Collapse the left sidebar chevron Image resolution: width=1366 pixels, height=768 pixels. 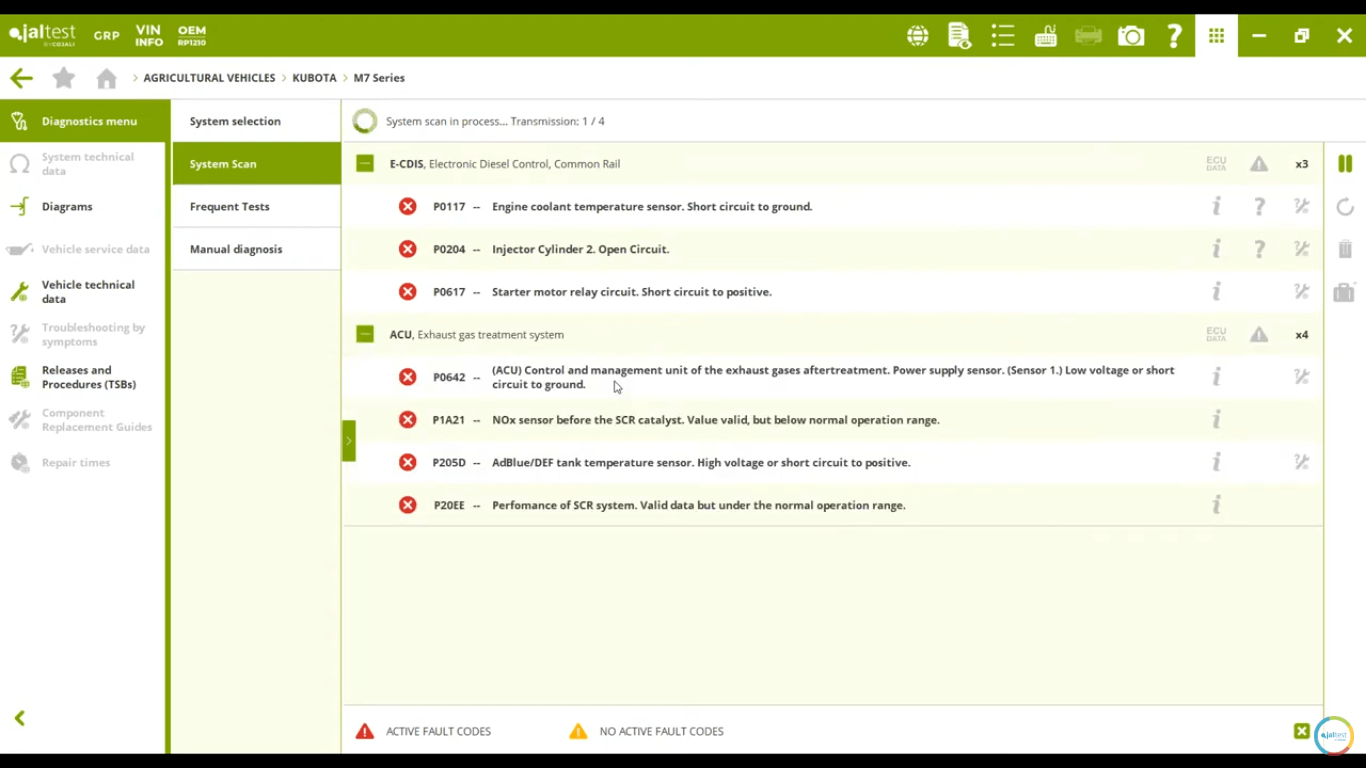pos(20,718)
